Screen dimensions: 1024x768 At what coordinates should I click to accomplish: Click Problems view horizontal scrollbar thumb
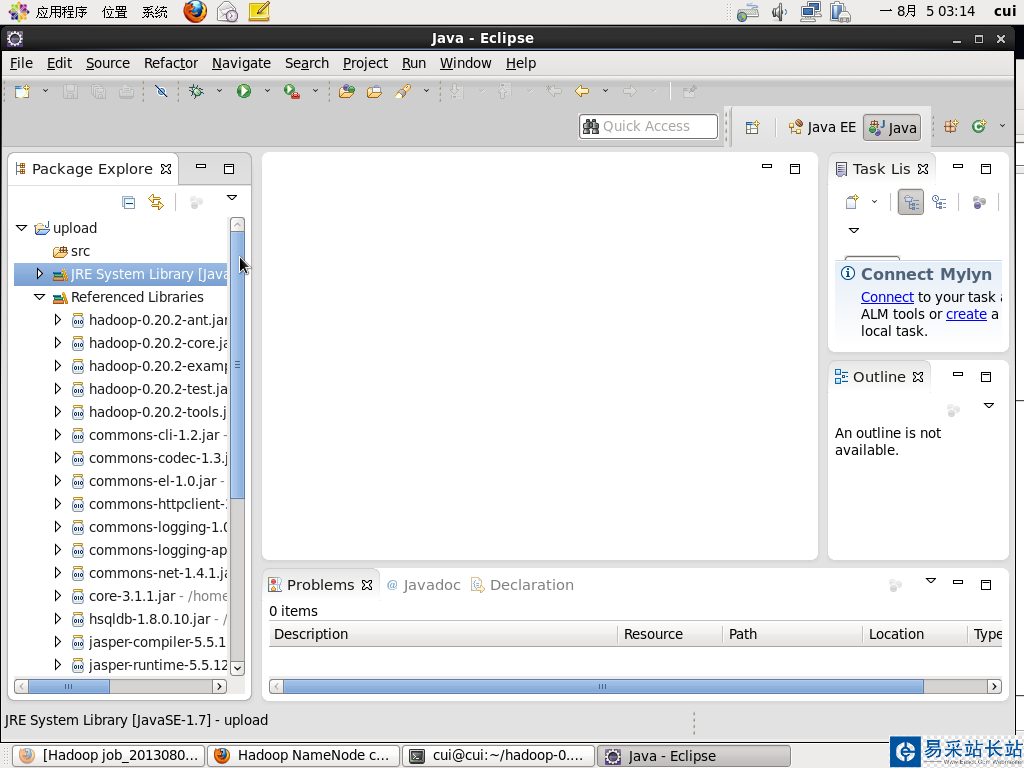[603, 686]
